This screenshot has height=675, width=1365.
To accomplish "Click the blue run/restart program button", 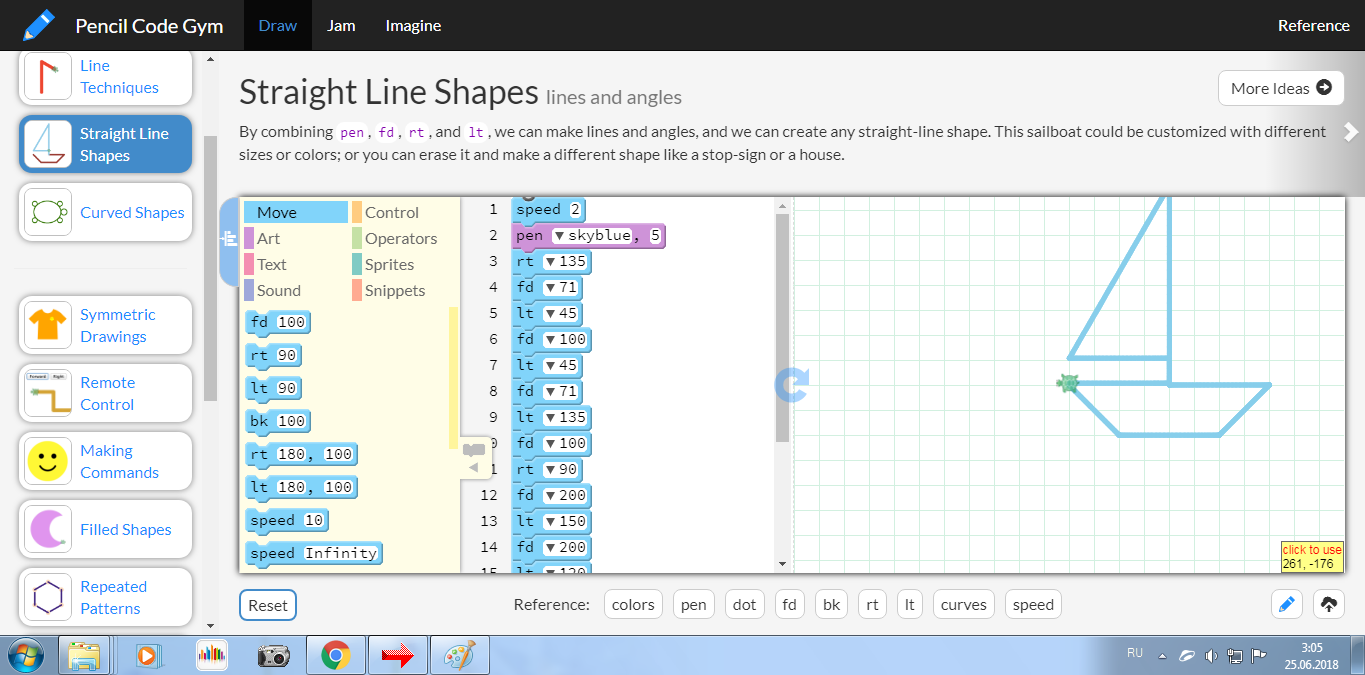I will 792,385.
